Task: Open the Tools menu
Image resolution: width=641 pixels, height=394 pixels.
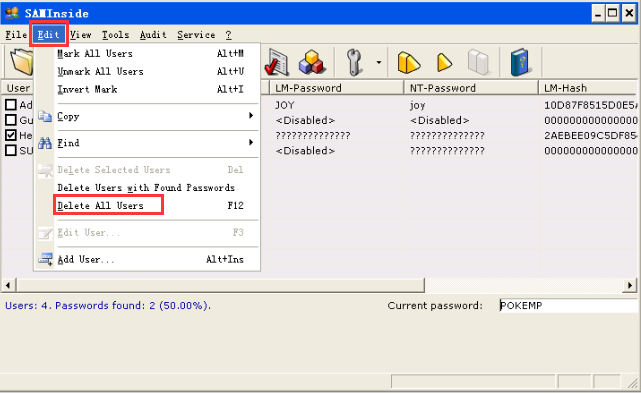Action: coord(115,35)
